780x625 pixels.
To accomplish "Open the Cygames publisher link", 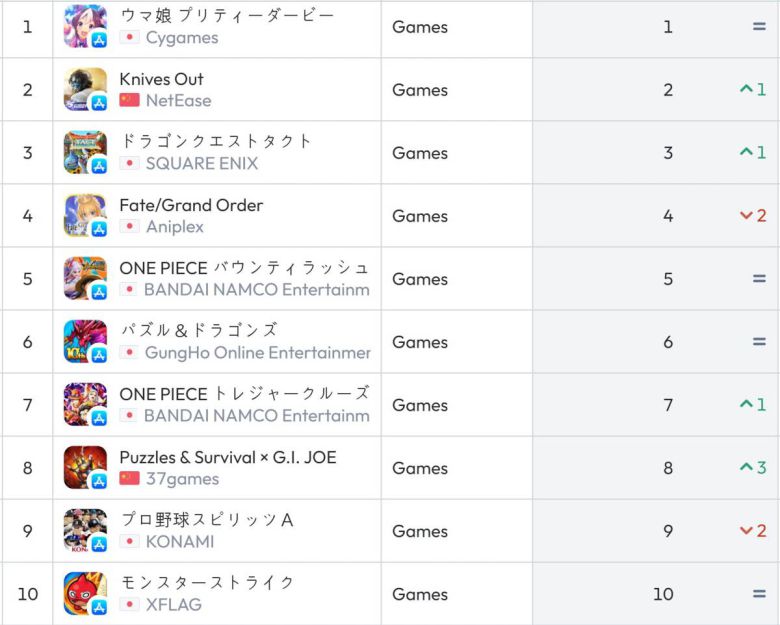I will coord(182,38).
